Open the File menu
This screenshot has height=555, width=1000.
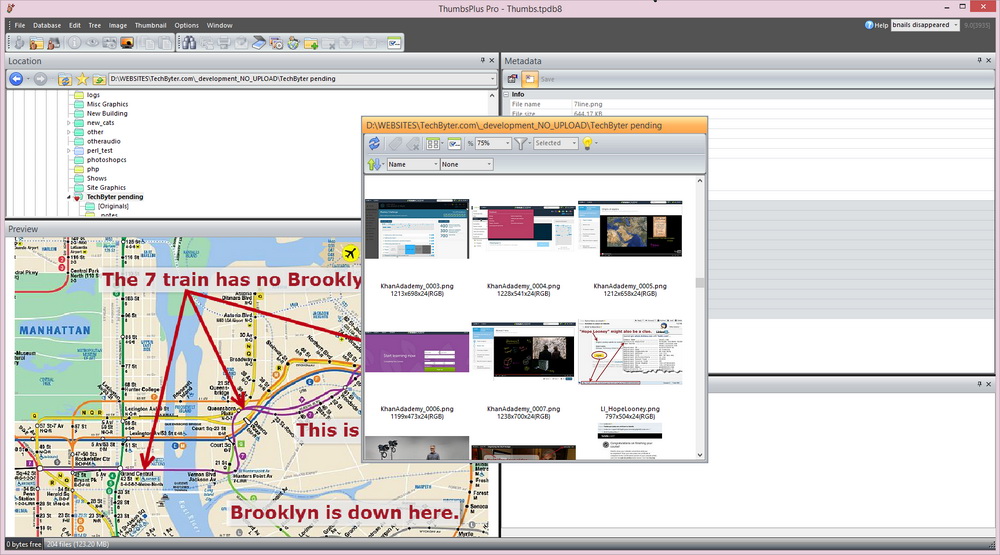[x=20, y=26]
